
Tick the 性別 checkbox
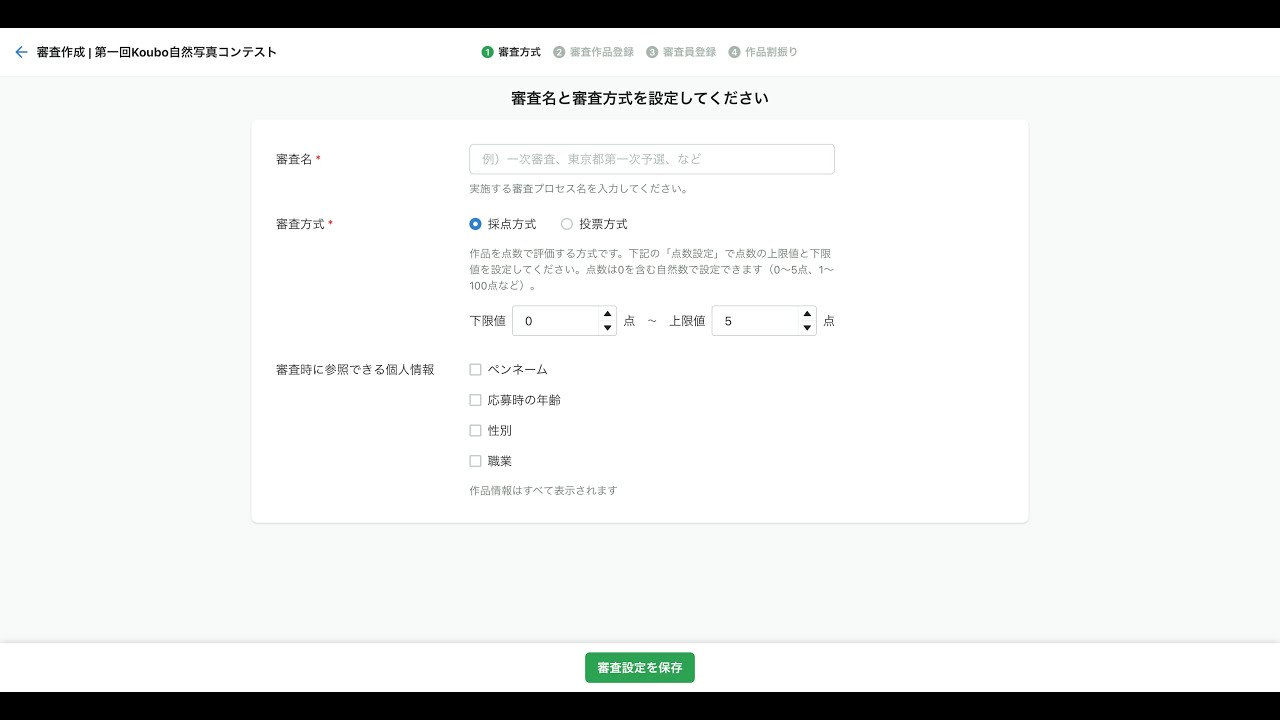476,430
